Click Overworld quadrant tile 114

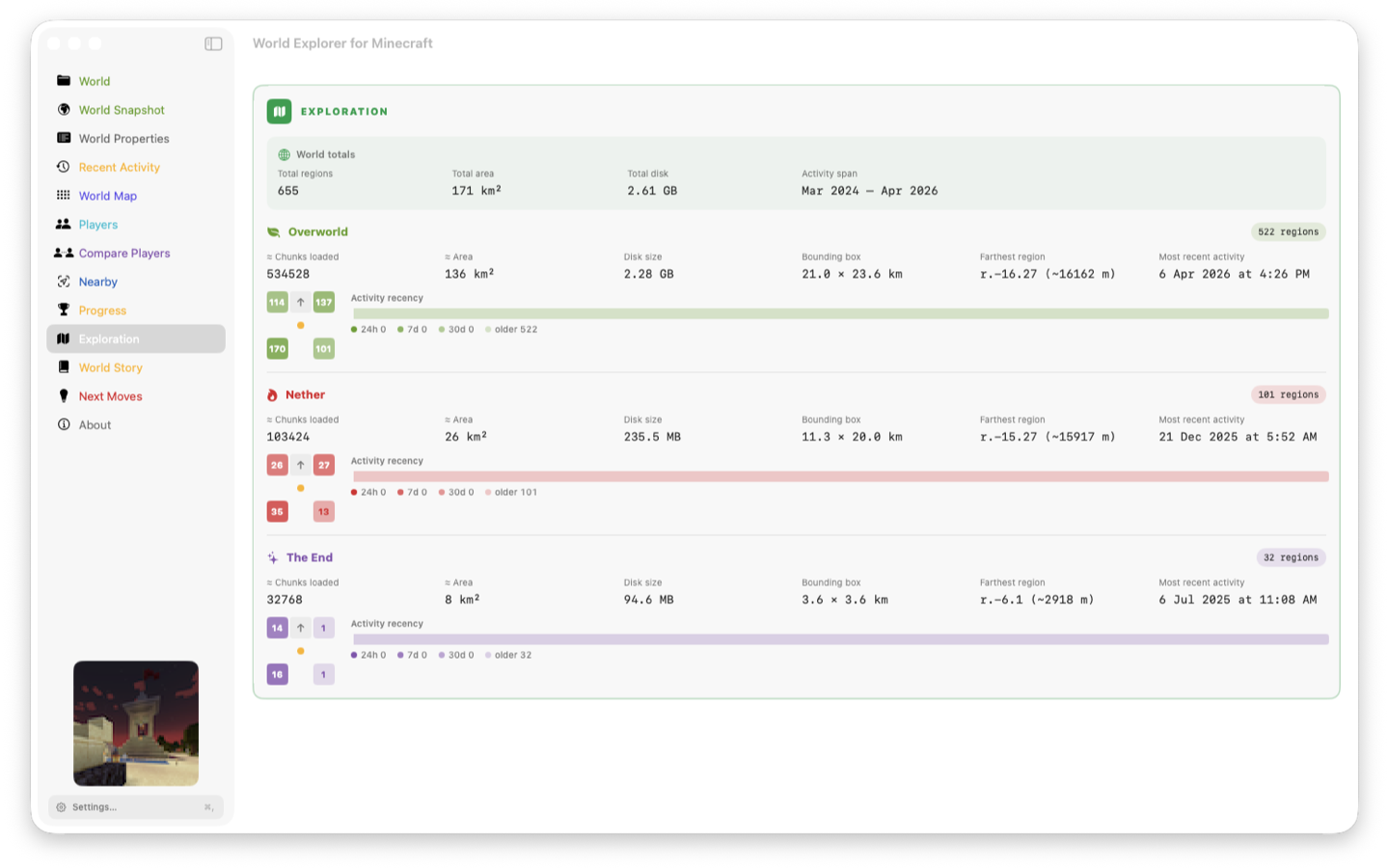coord(278,303)
